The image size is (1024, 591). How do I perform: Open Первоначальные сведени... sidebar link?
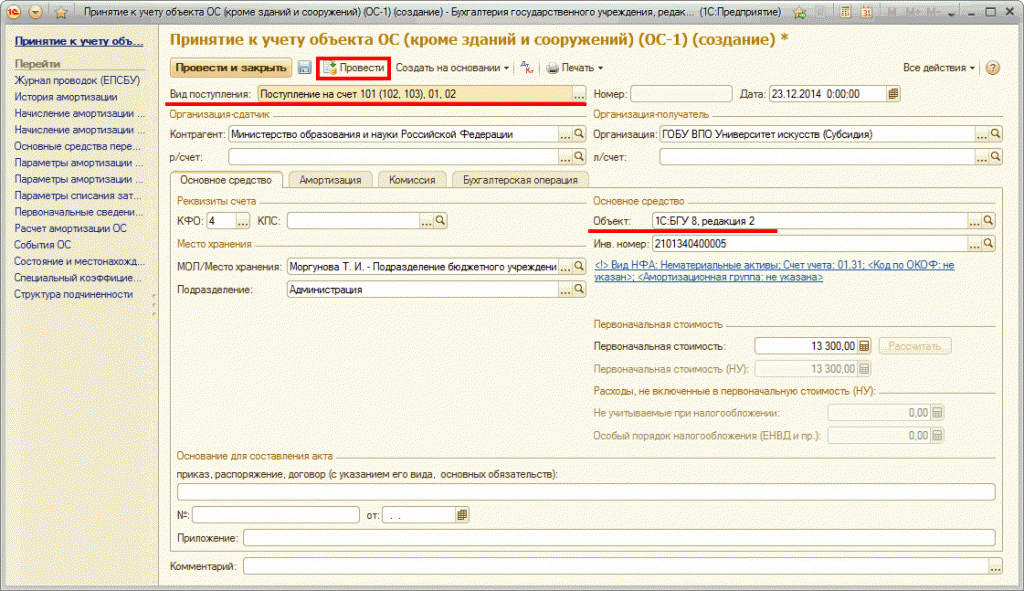[x=78, y=212]
